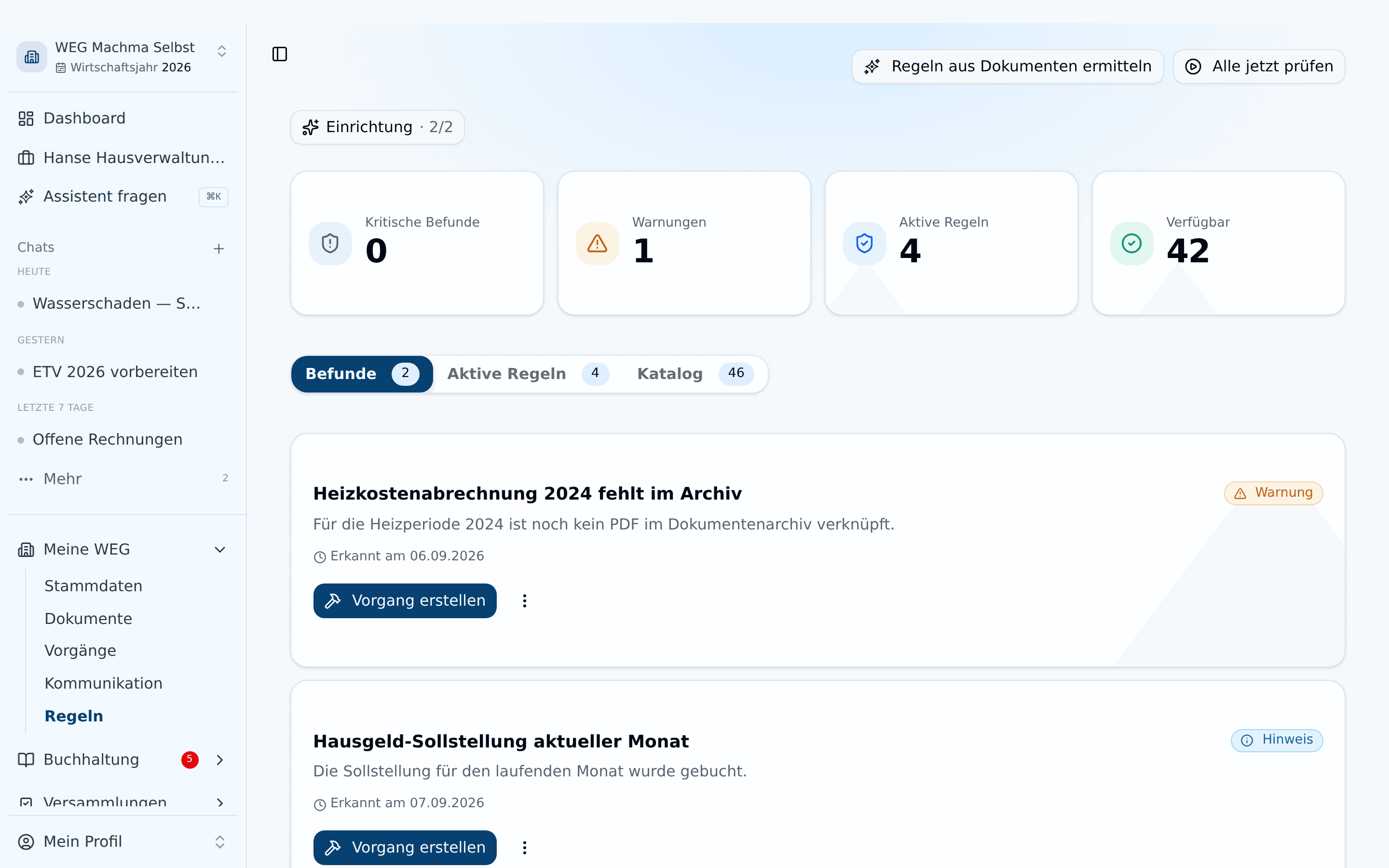Click the Mein Profil user icon
The width and height of the screenshot is (1389, 868).
[26, 841]
